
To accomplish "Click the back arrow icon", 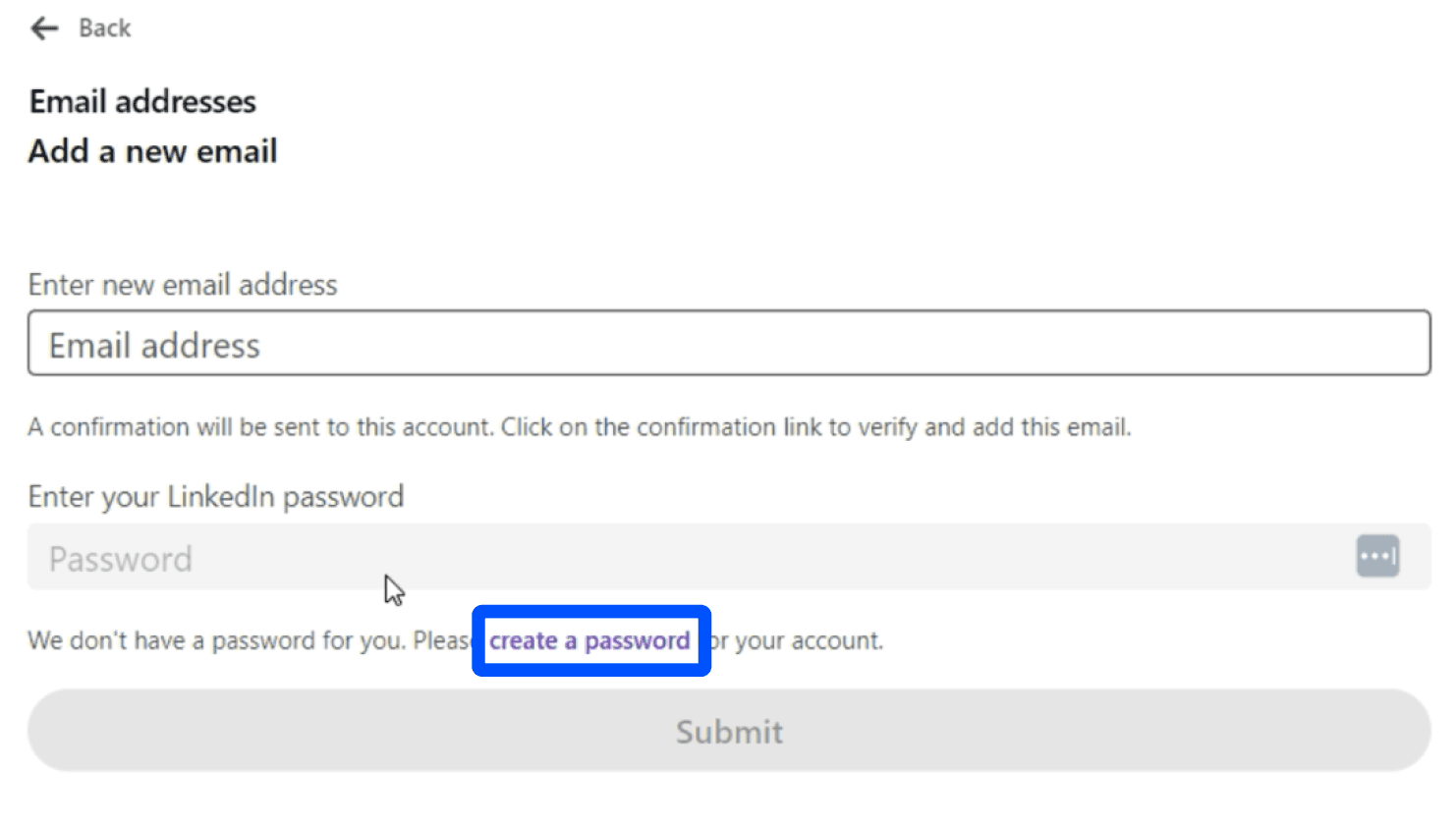I will (x=44, y=28).
